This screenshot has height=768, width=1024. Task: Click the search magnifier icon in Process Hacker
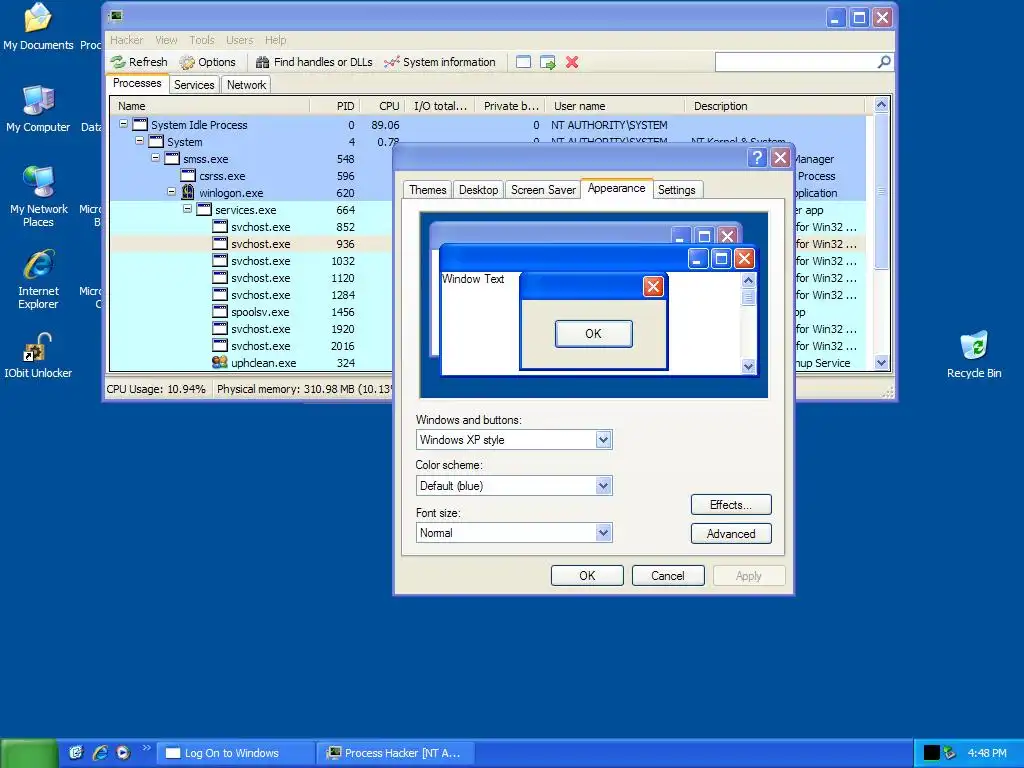coord(884,62)
